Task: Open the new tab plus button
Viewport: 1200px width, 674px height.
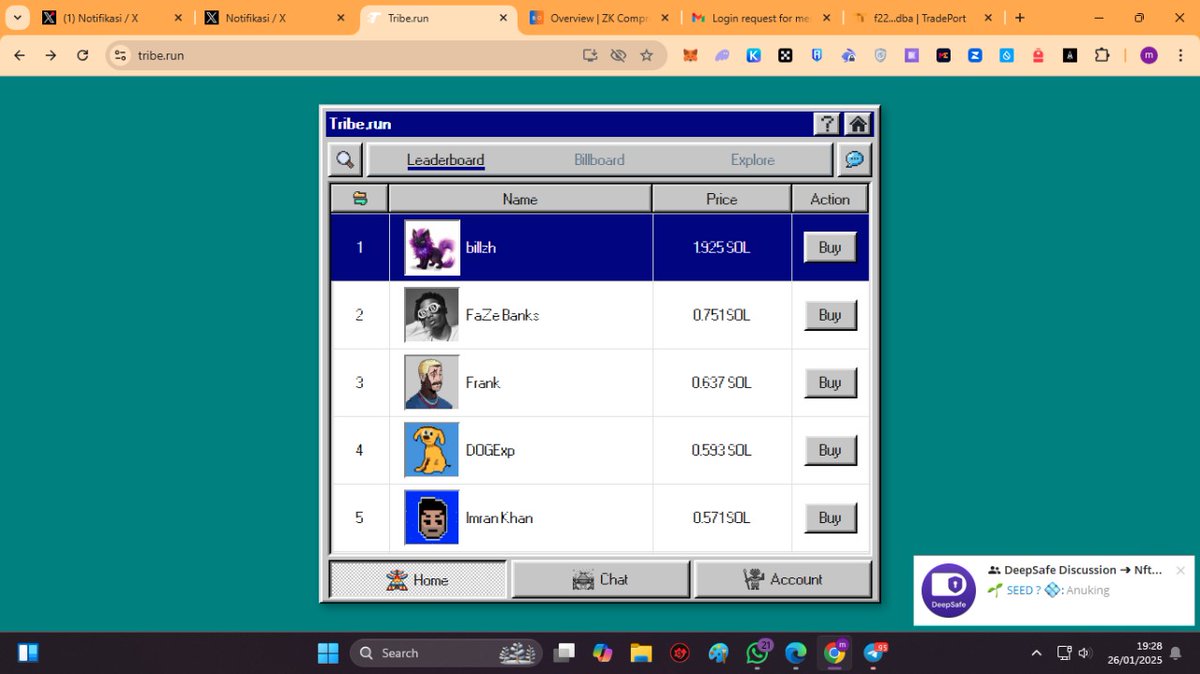Action: click(1019, 18)
